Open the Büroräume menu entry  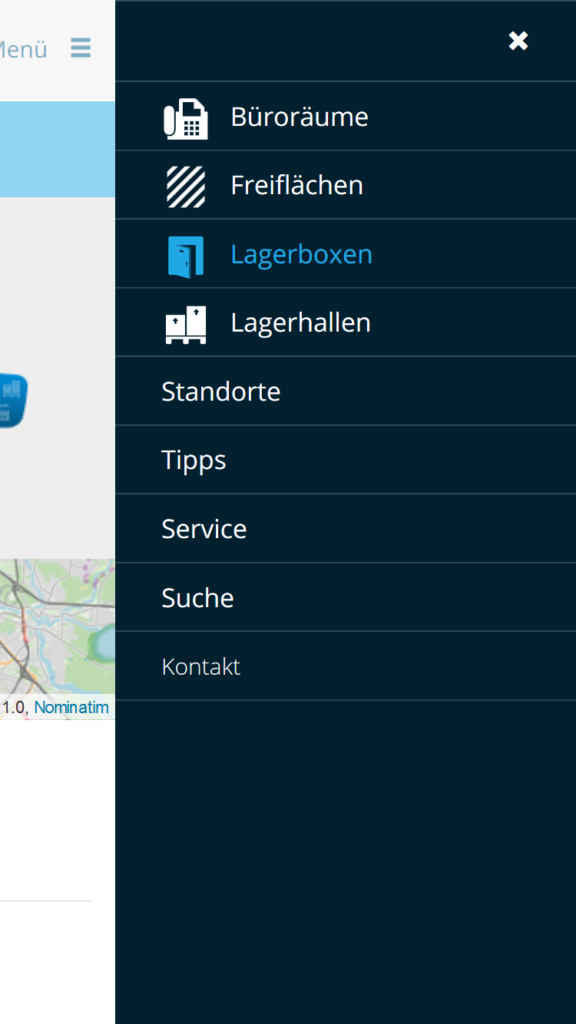click(345, 116)
